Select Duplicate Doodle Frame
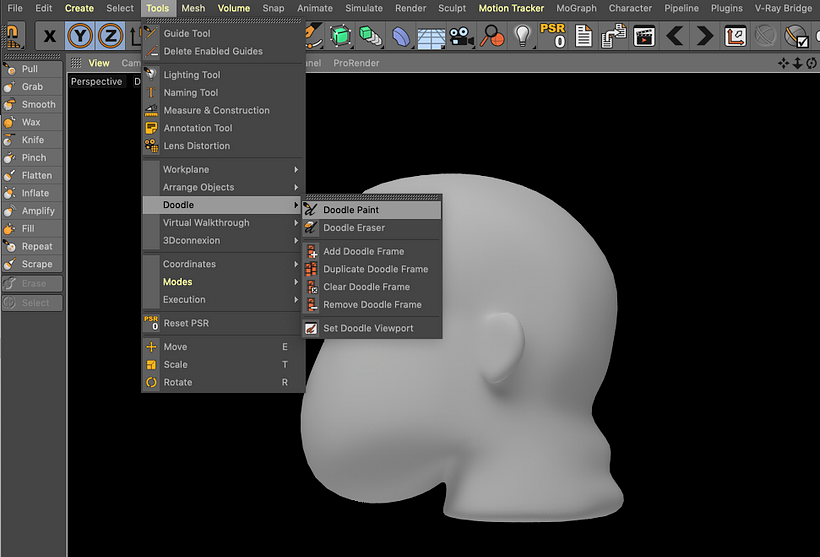The image size is (820, 557). pyautogui.click(x=372, y=269)
